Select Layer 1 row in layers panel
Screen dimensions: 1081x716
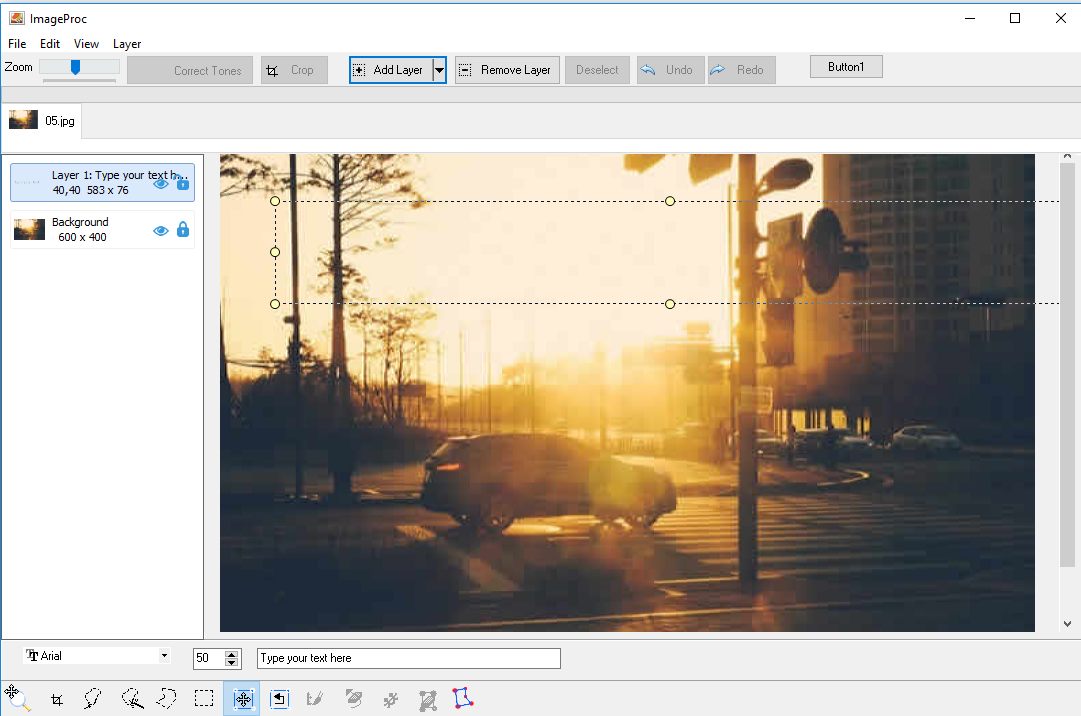coord(102,182)
